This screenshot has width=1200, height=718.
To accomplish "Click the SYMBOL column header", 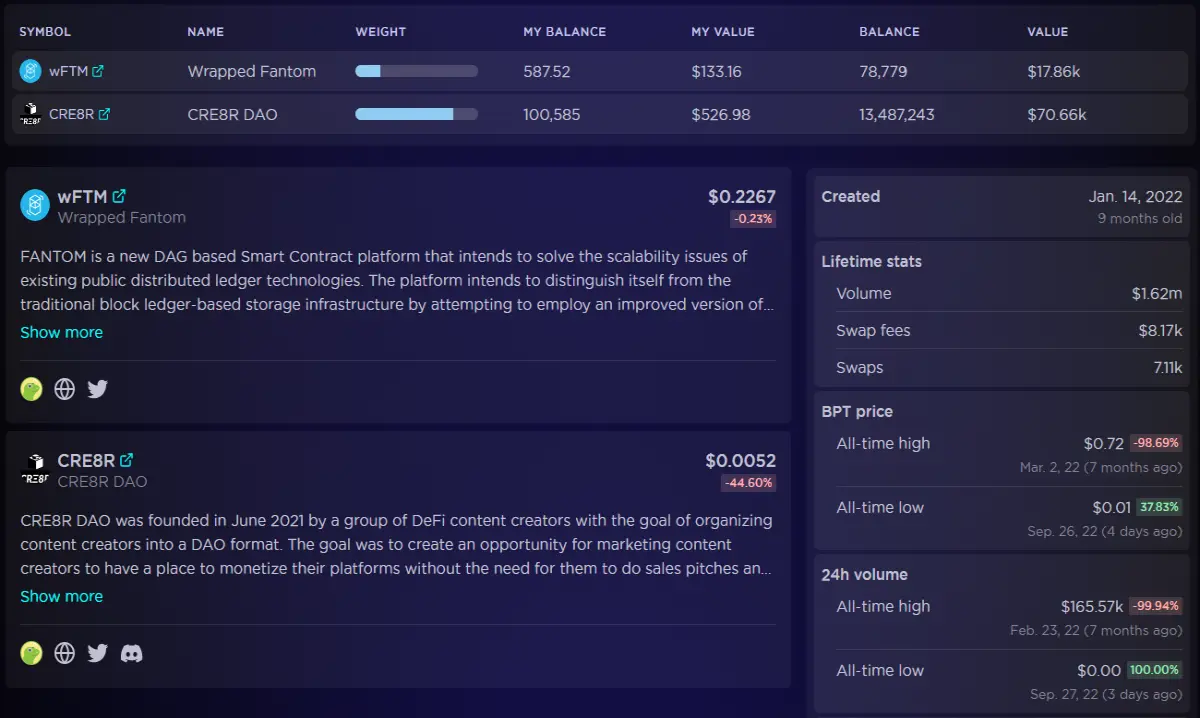I will click(x=45, y=32).
